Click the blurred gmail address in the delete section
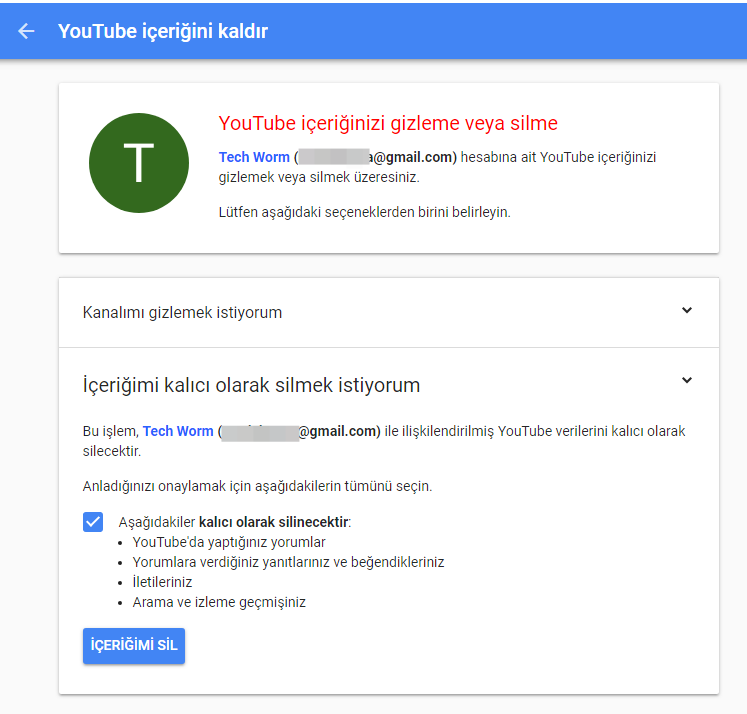747x714 pixels. click(299, 431)
